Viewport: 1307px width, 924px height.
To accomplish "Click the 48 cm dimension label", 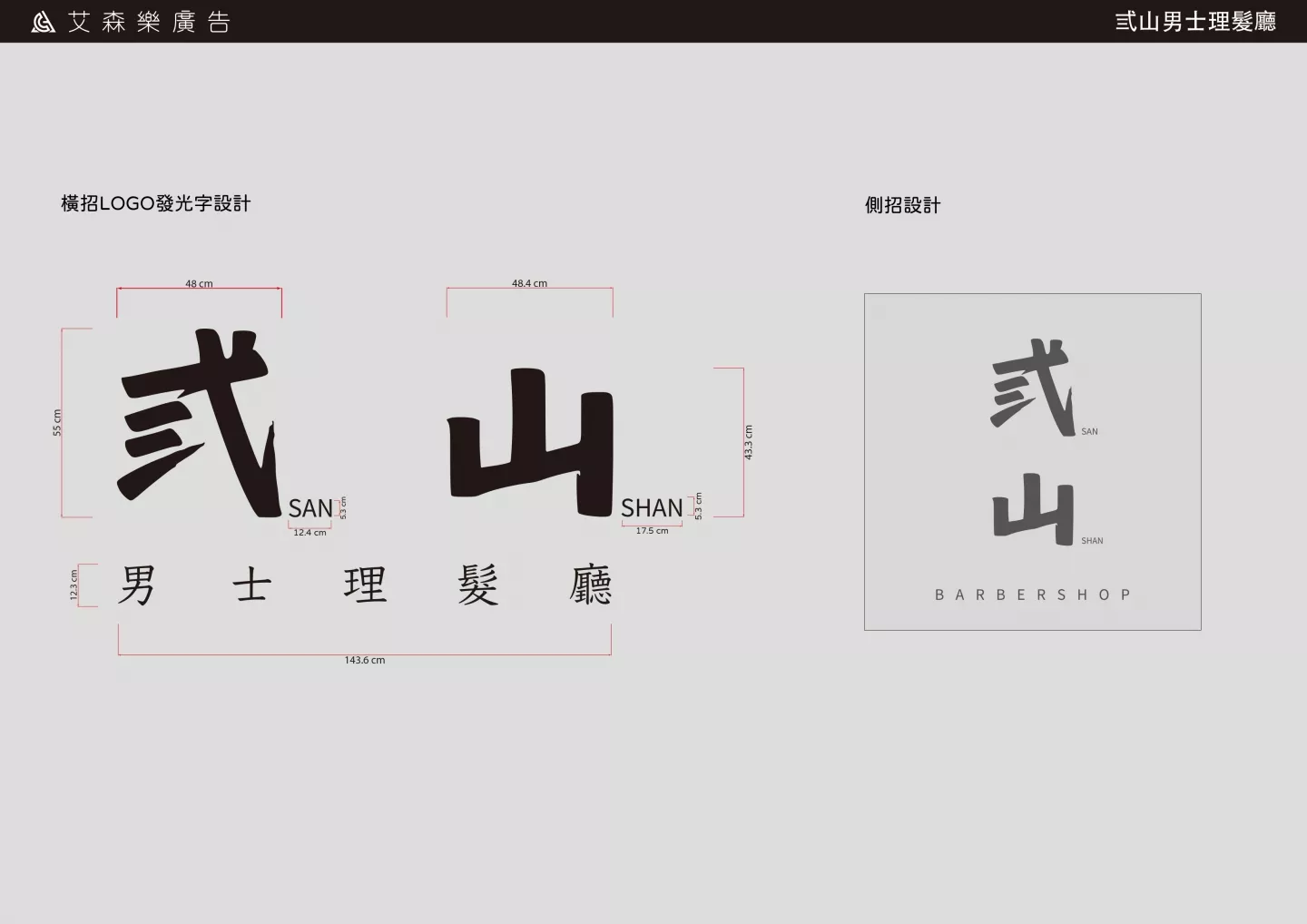I will (x=199, y=284).
